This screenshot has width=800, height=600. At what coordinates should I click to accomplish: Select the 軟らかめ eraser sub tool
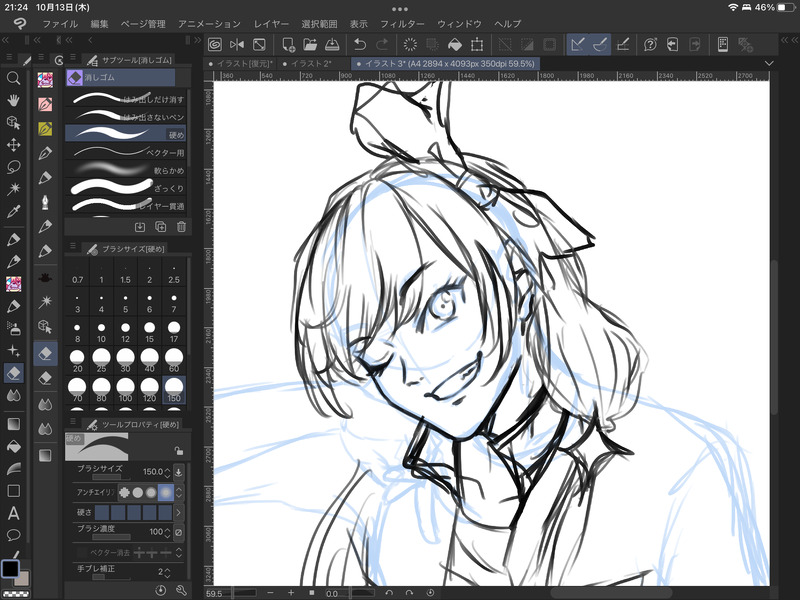(x=126, y=169)
